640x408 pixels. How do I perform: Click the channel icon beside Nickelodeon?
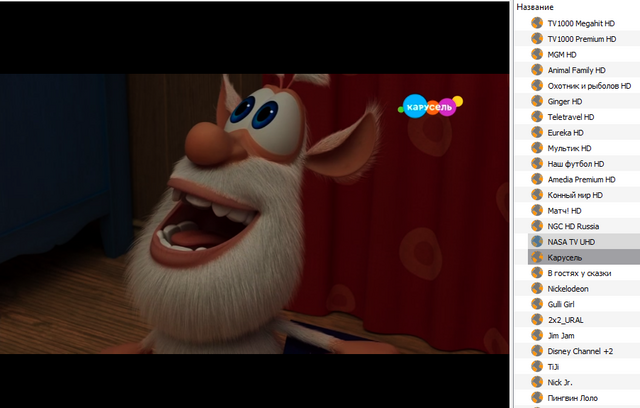[x=537, y=288]
